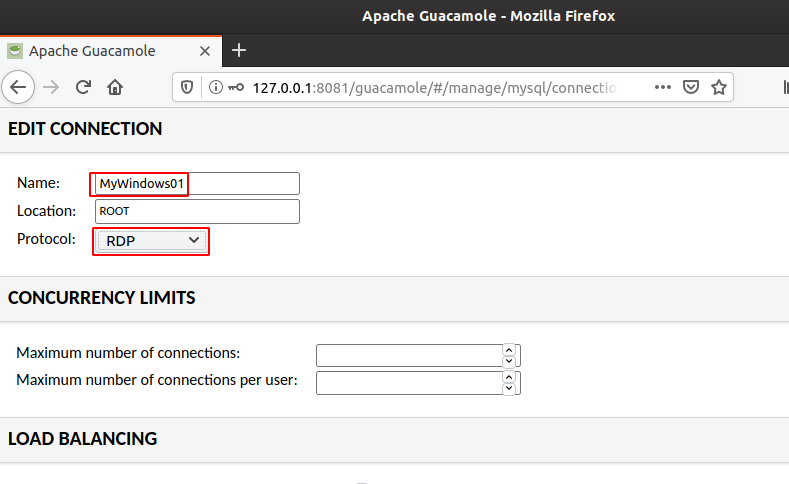The image size is (789, 484).
Task: Reload the page with the refresh icon
Action: (83, 87)
